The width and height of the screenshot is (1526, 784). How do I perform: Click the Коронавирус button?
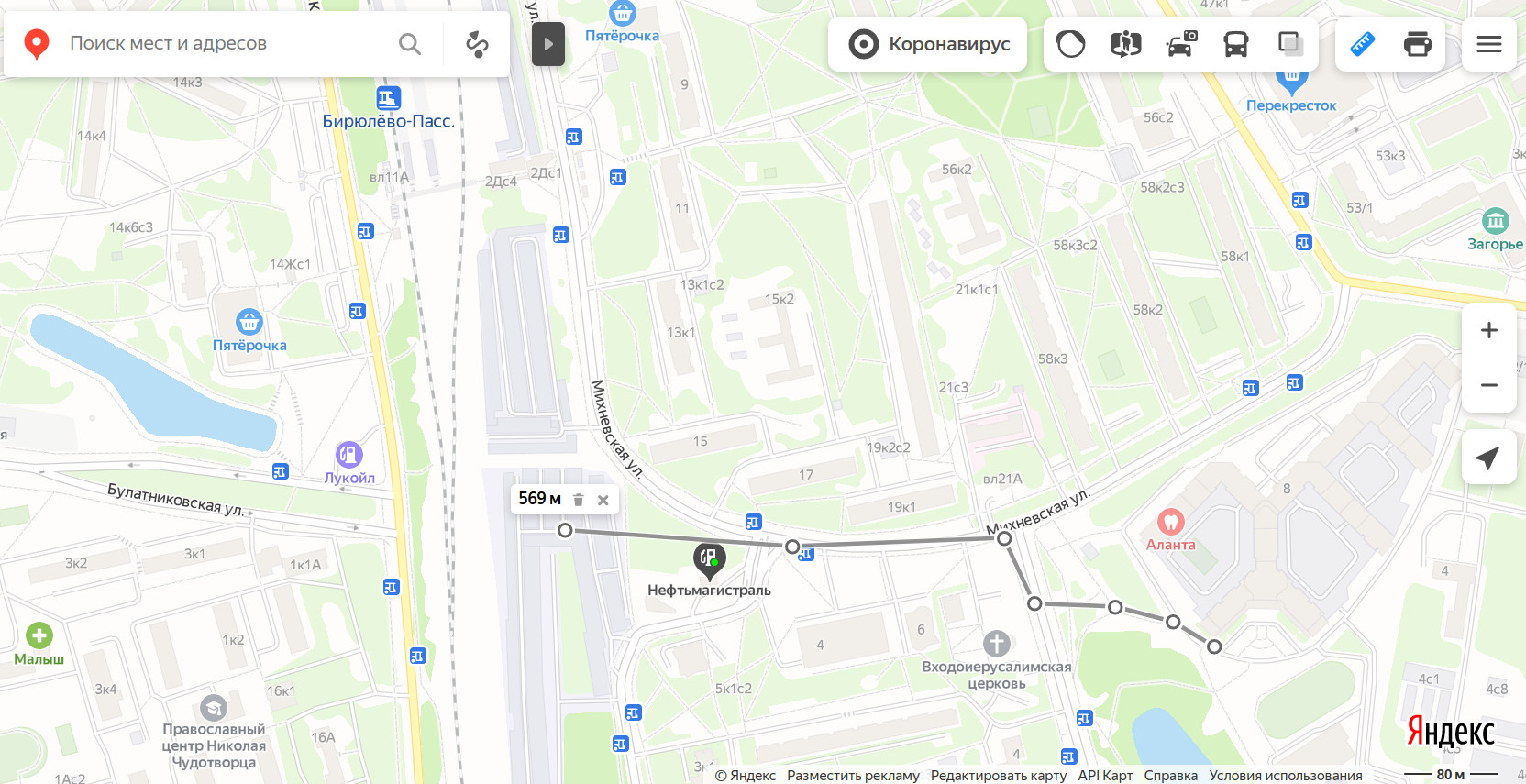tap(927, 44)
